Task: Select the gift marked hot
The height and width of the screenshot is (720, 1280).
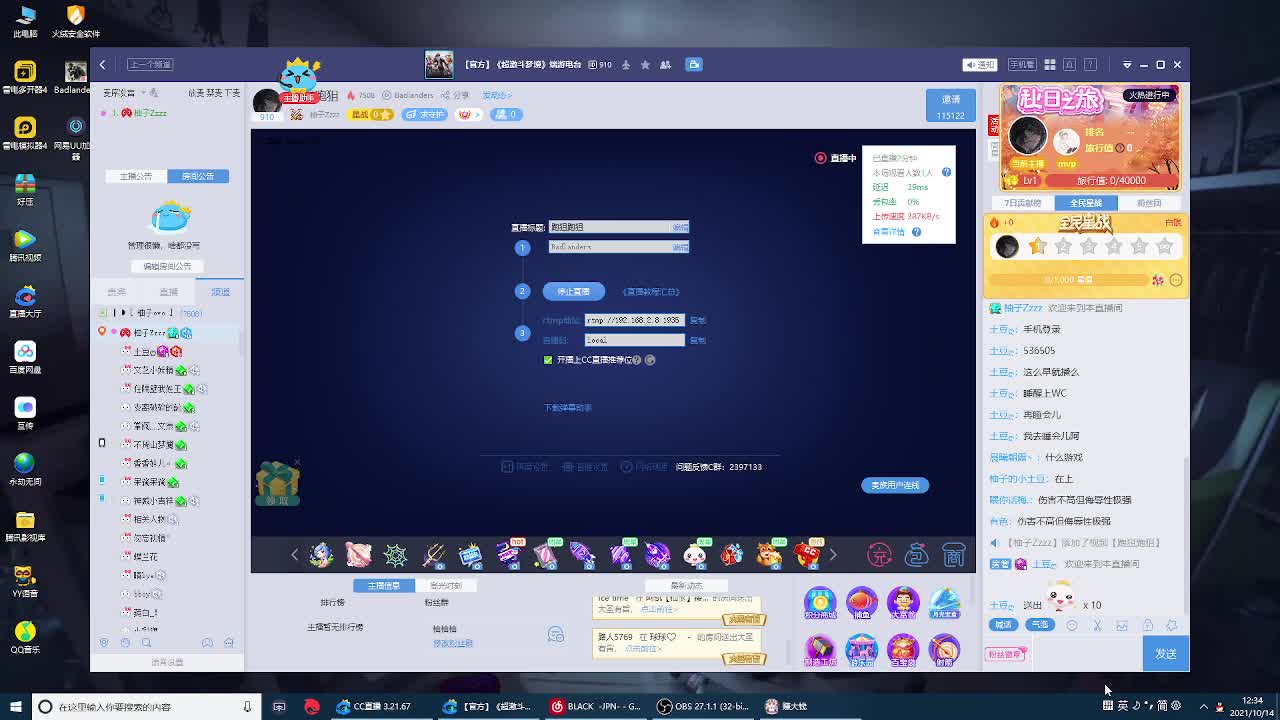Action: (x=508, y=554)
